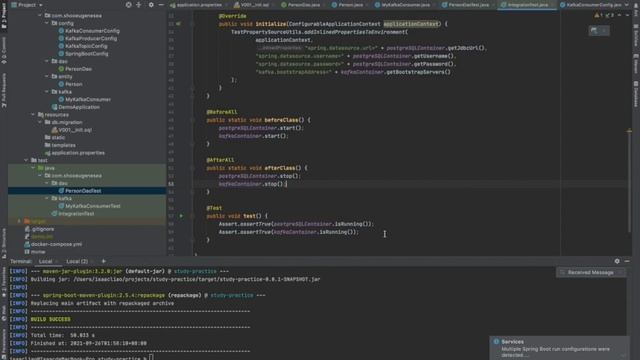Click the expand all icon in Project panel
The height and width of the screenshot is (360, 640).
click(139, 5)
